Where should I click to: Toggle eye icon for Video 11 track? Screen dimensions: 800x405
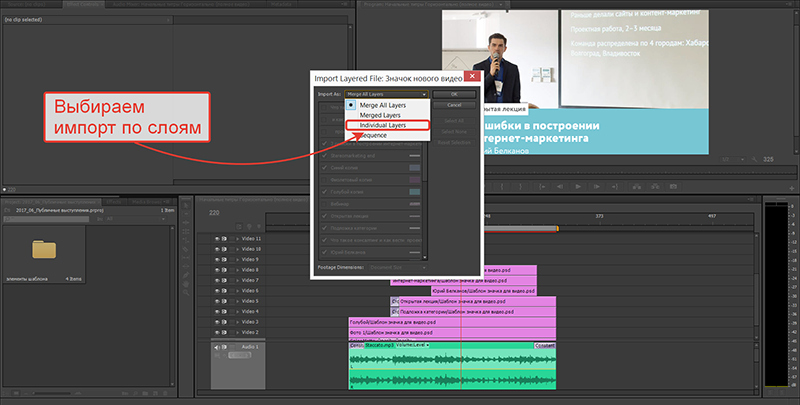pyautogui.click(x=216, y=239)
